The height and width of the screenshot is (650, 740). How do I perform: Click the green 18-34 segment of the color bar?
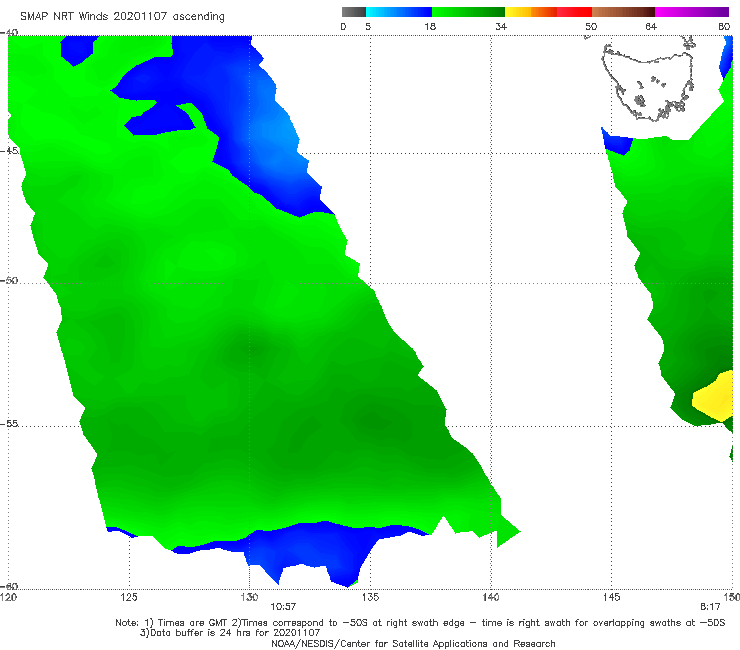(468, 12)
